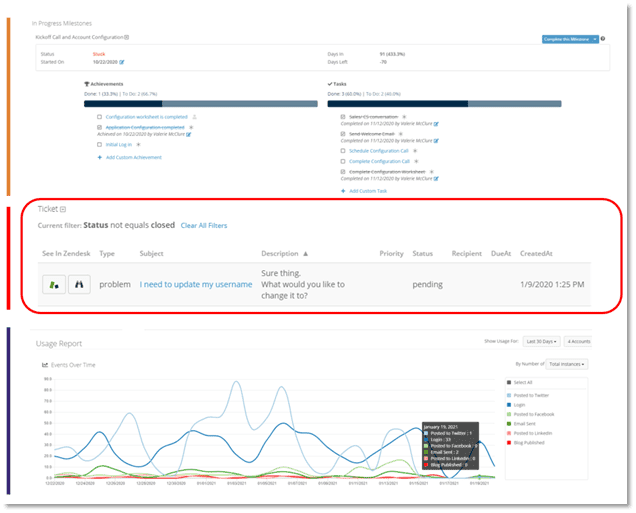636x513 pixels.
Task: Check the Configuration worksheet is completed box
Action: [x=100, y=115]
